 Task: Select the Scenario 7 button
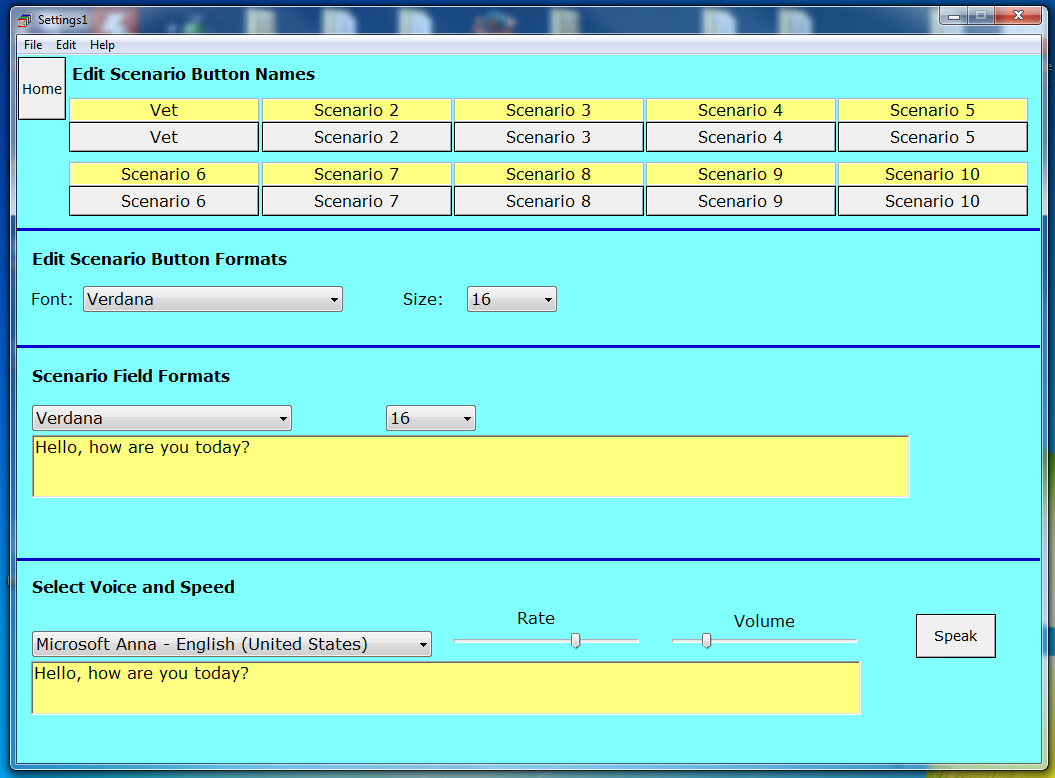pyautogui.click(x=356, y=201)
